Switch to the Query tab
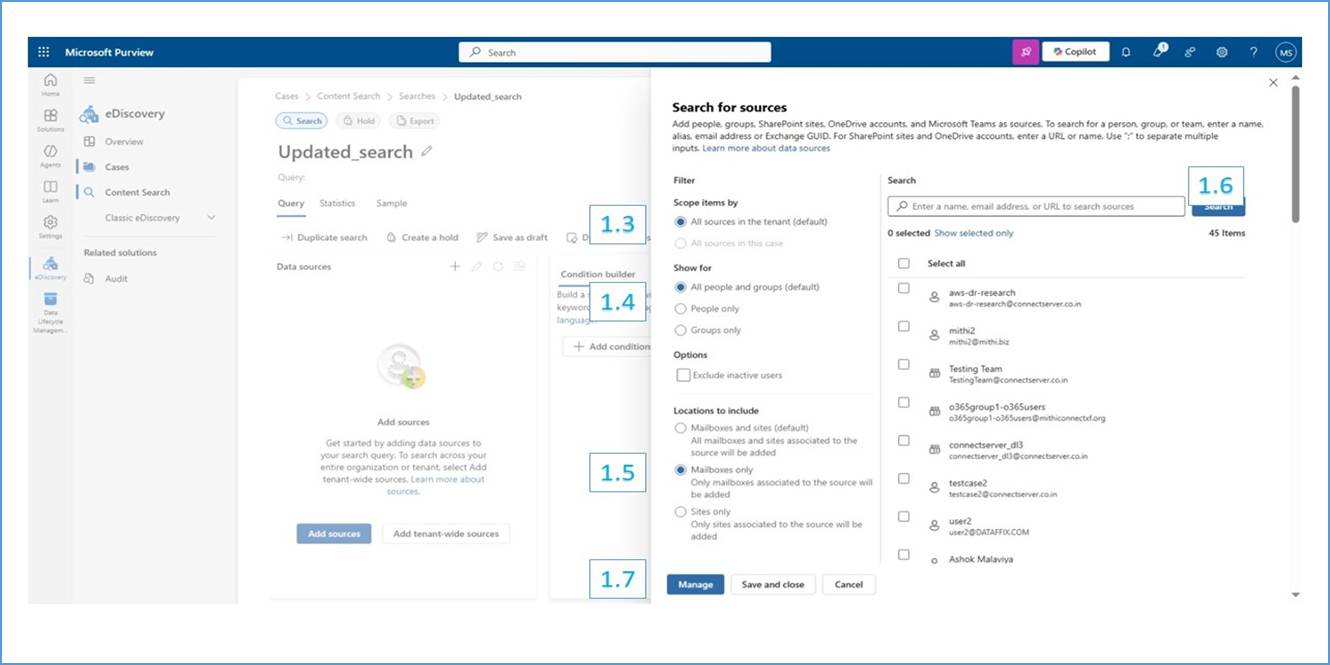The width and height of the screenshot is (1330, 665). (290, 203)
